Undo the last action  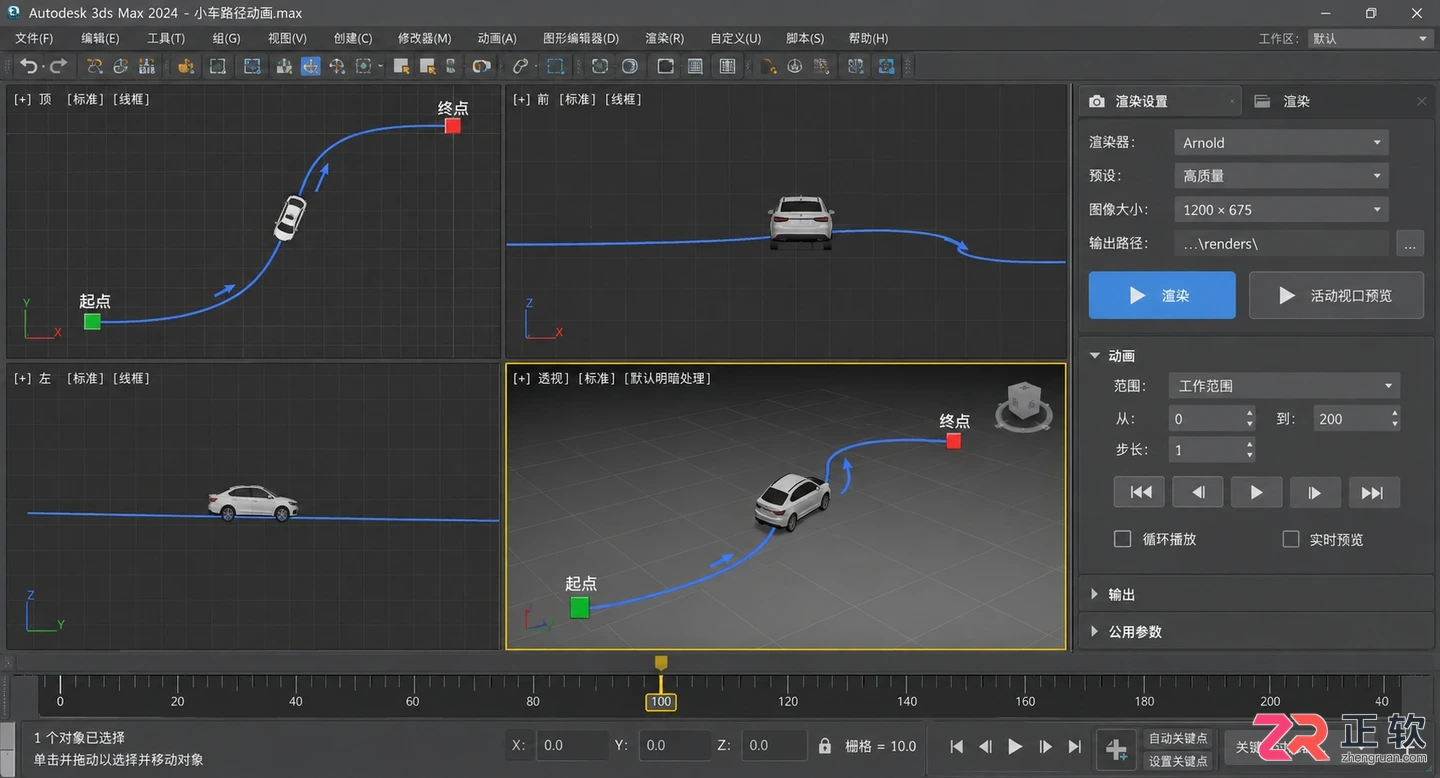[x=29, y=66]
